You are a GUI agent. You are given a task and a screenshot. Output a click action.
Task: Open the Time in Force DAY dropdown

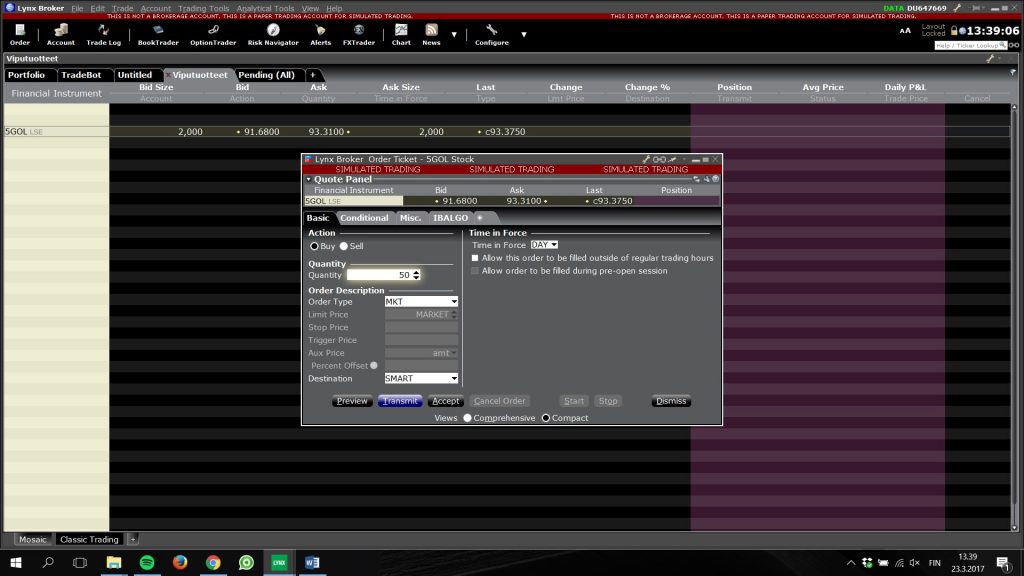544,245
